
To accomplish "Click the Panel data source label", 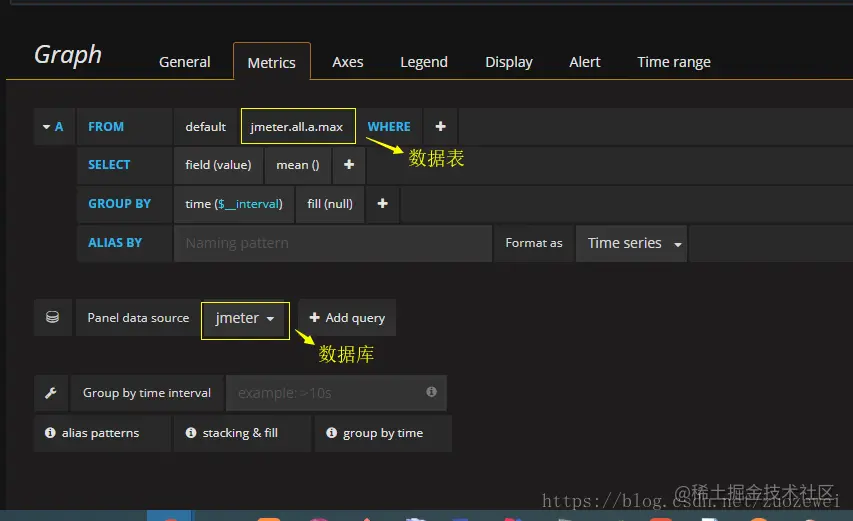I will point(138,318).
